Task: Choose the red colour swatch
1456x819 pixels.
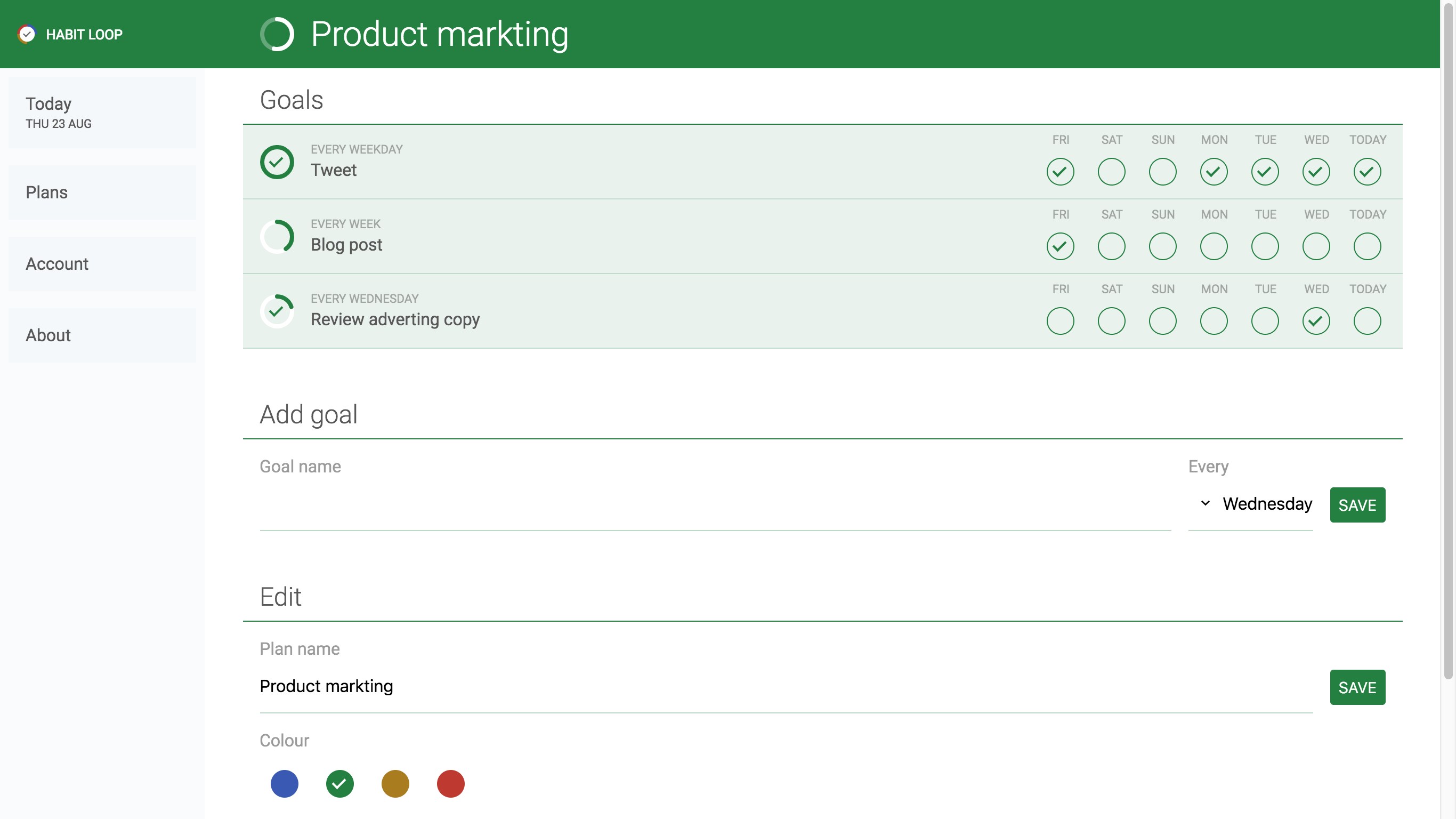Action: click(x=450, y=784)
